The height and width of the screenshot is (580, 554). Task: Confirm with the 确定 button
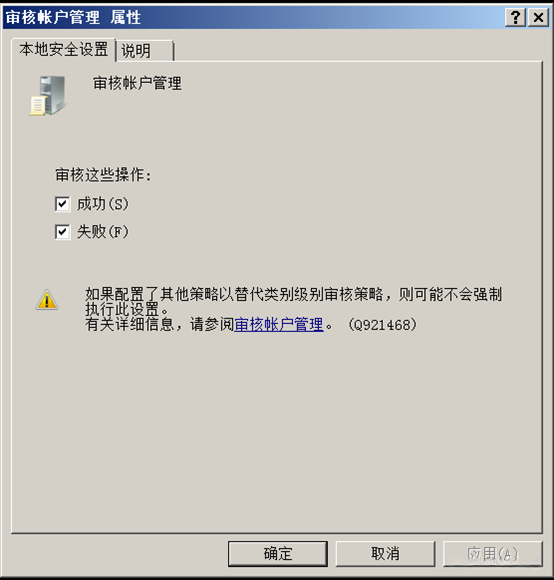(278, 554)
